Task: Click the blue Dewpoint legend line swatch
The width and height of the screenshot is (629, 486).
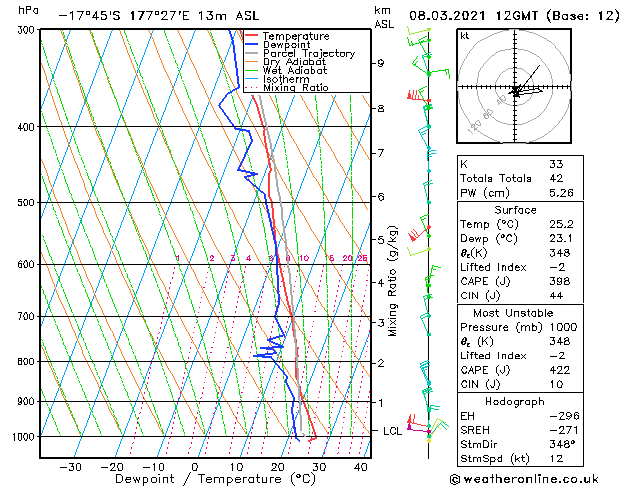Action: (x=252, y=45)
